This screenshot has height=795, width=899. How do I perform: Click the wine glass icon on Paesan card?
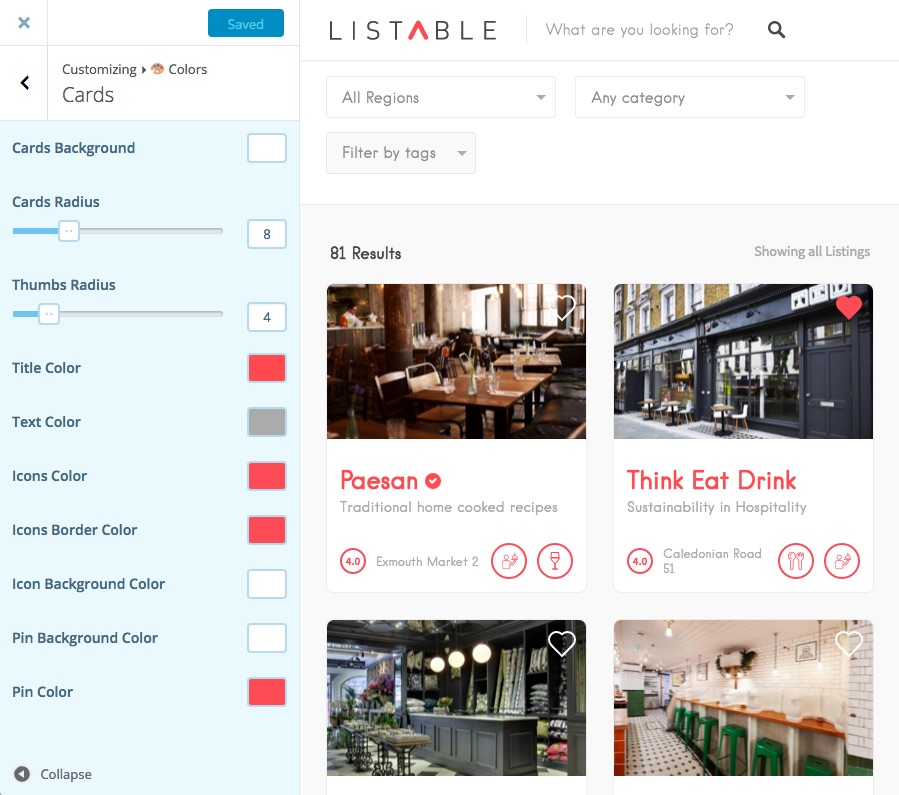pos(554,561)
